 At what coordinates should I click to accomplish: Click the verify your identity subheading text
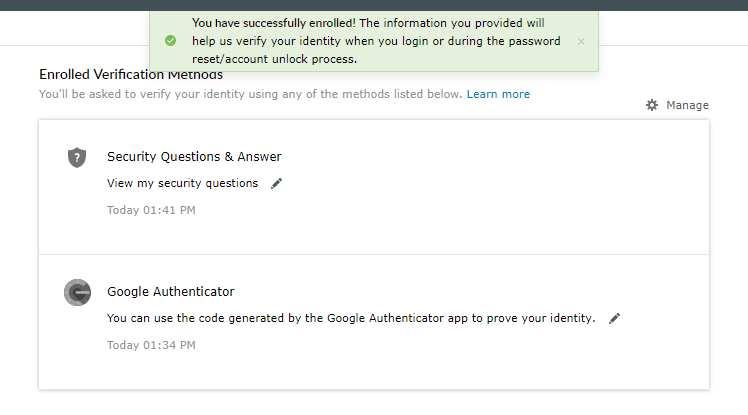click(x=250, y=94)
